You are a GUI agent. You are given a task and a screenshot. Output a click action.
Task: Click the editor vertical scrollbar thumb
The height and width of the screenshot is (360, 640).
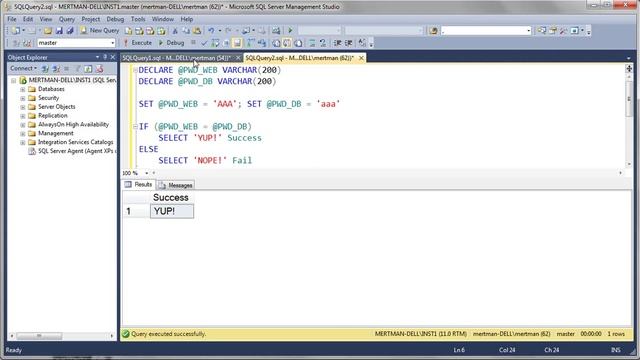[629, 99]
